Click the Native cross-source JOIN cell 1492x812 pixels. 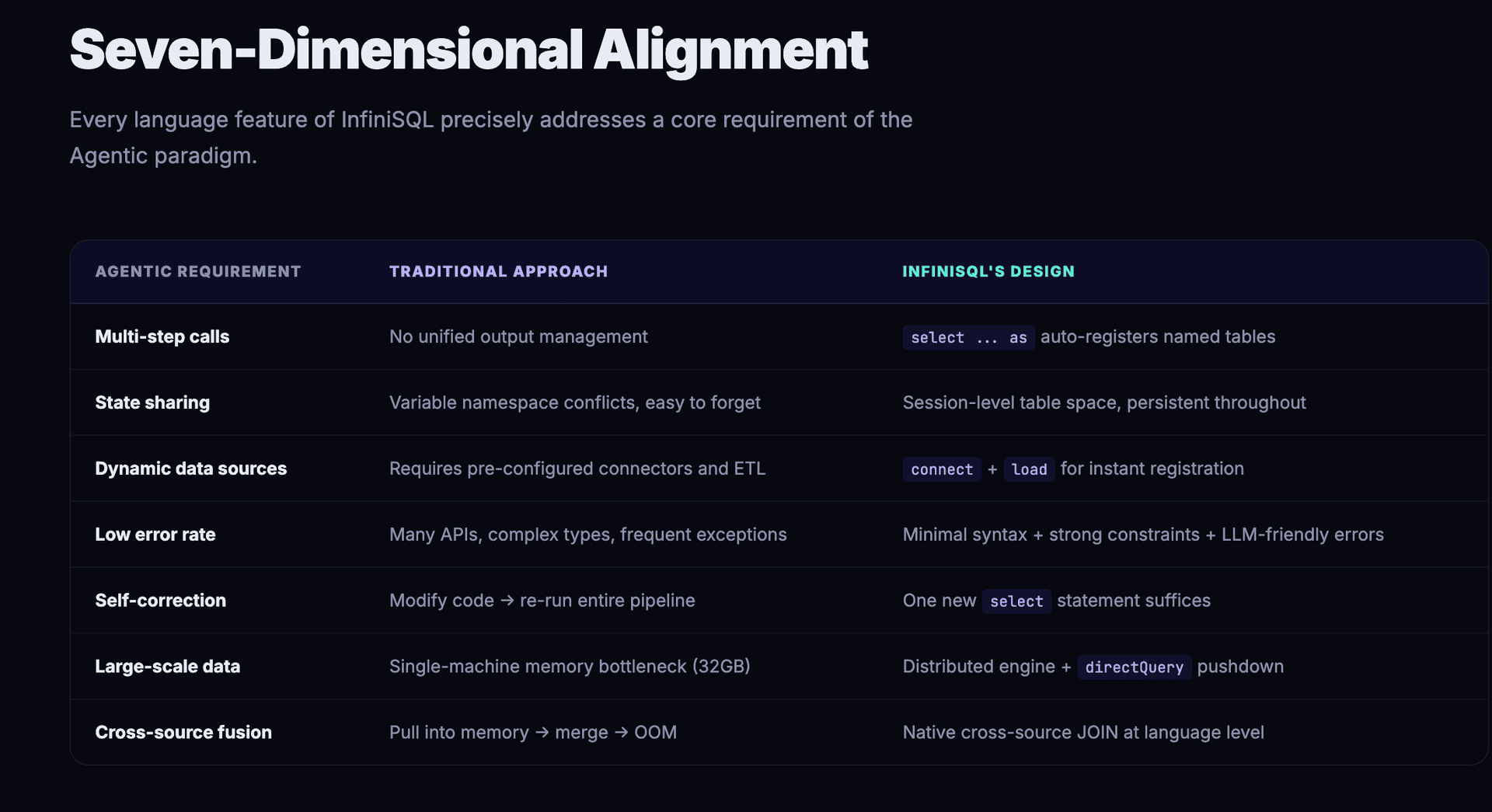(x=1083, y=732)
